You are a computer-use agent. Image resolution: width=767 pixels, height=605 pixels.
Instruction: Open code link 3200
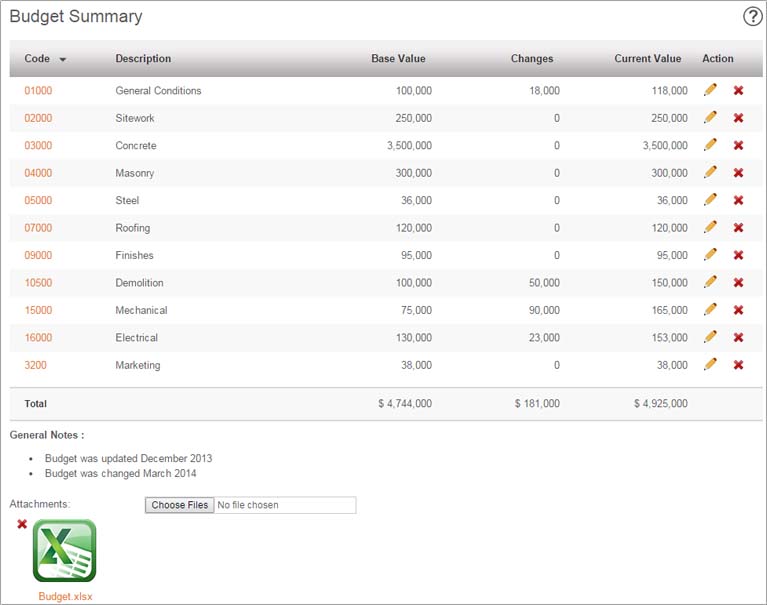coord(35,365)
